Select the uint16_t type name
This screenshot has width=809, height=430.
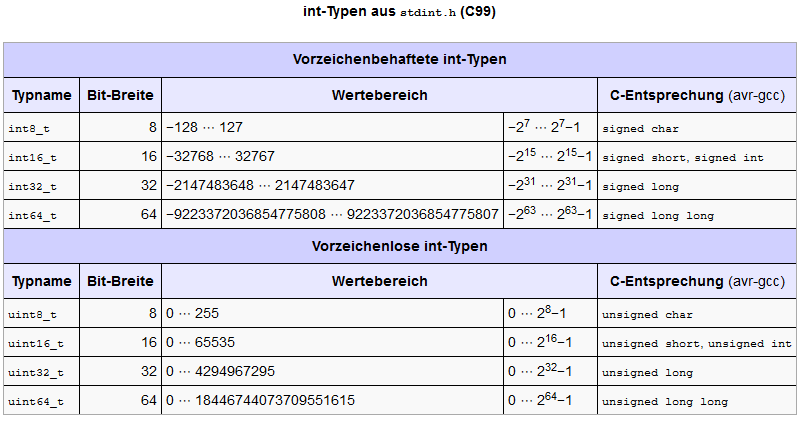[36, 343]
